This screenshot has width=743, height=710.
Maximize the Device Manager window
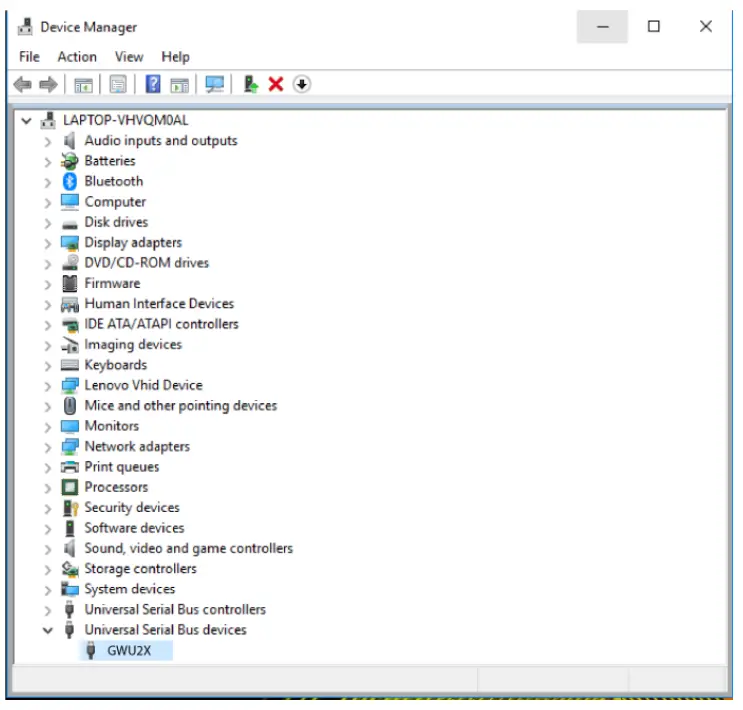point(654,27)
